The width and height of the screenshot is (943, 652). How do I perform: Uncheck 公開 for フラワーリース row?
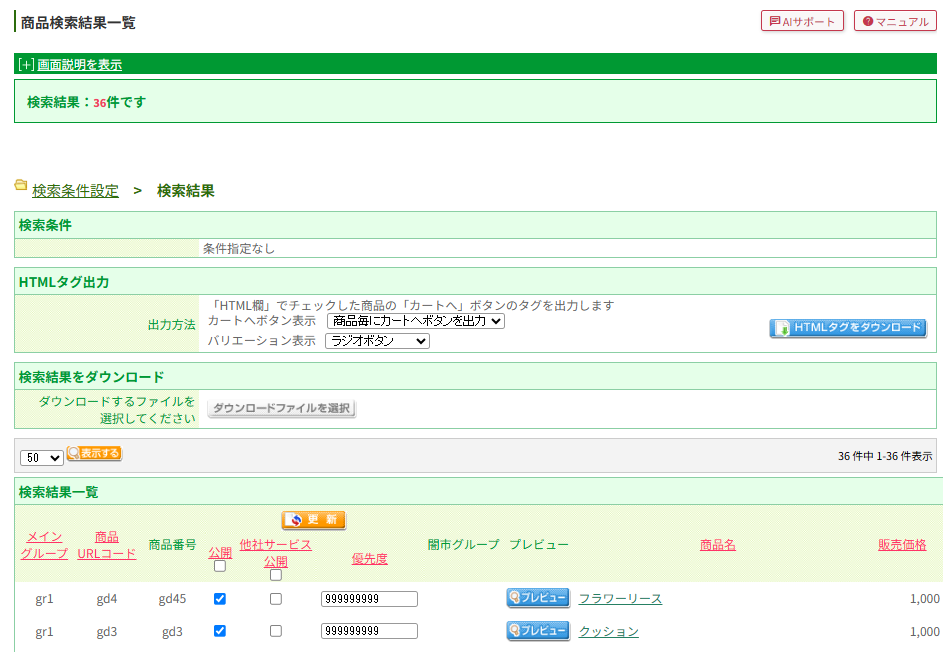[x=220, y=598]
